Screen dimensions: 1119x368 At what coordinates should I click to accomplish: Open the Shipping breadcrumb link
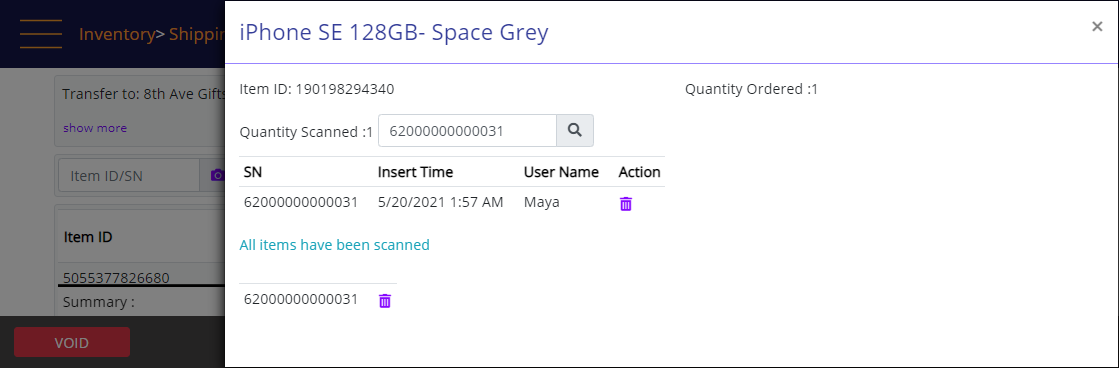tap(196, 34)
